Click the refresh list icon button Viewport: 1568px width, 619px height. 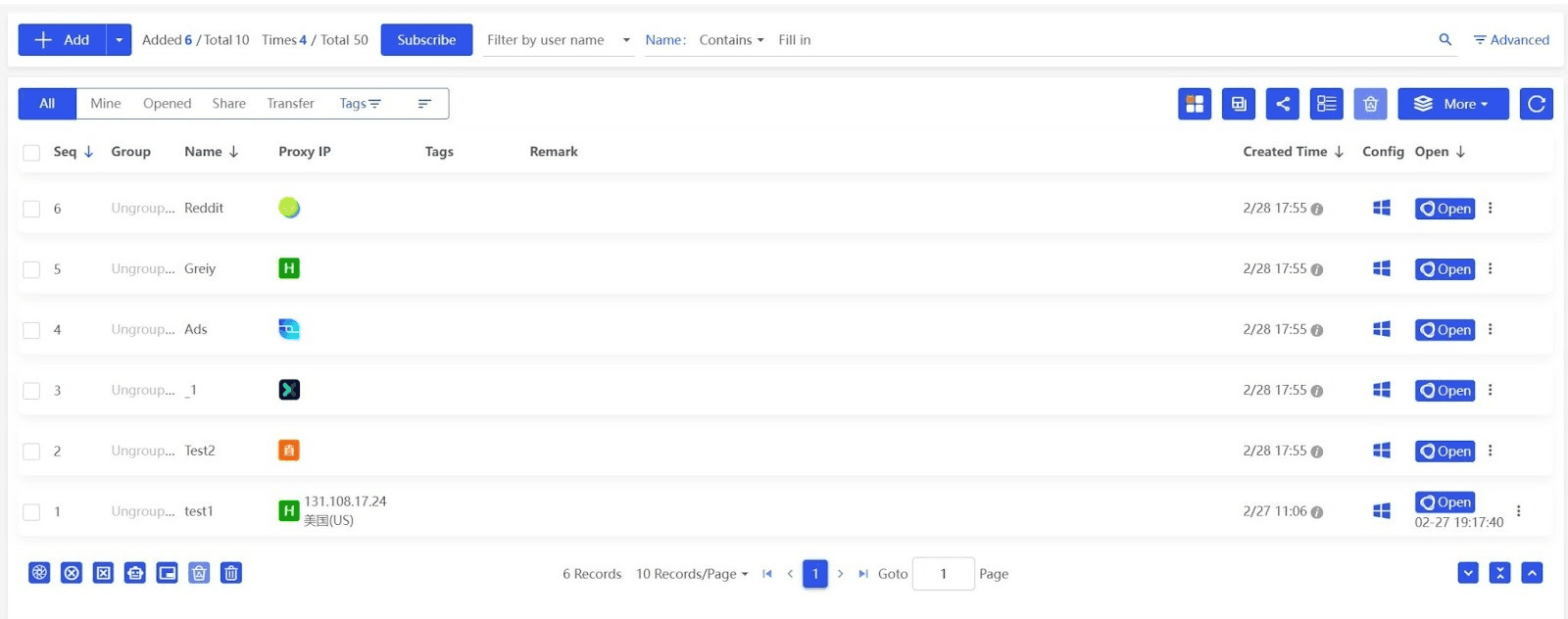tap(1536, 104)
